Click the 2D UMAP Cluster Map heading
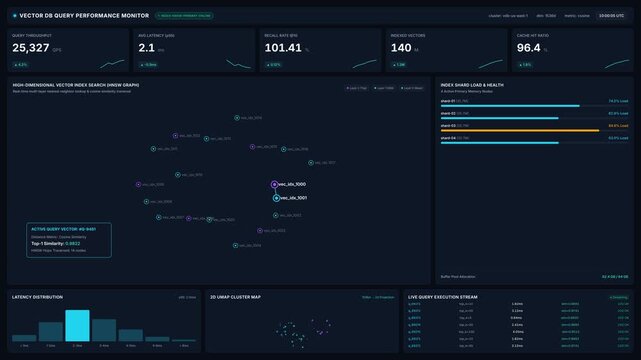 click(235, 297)
